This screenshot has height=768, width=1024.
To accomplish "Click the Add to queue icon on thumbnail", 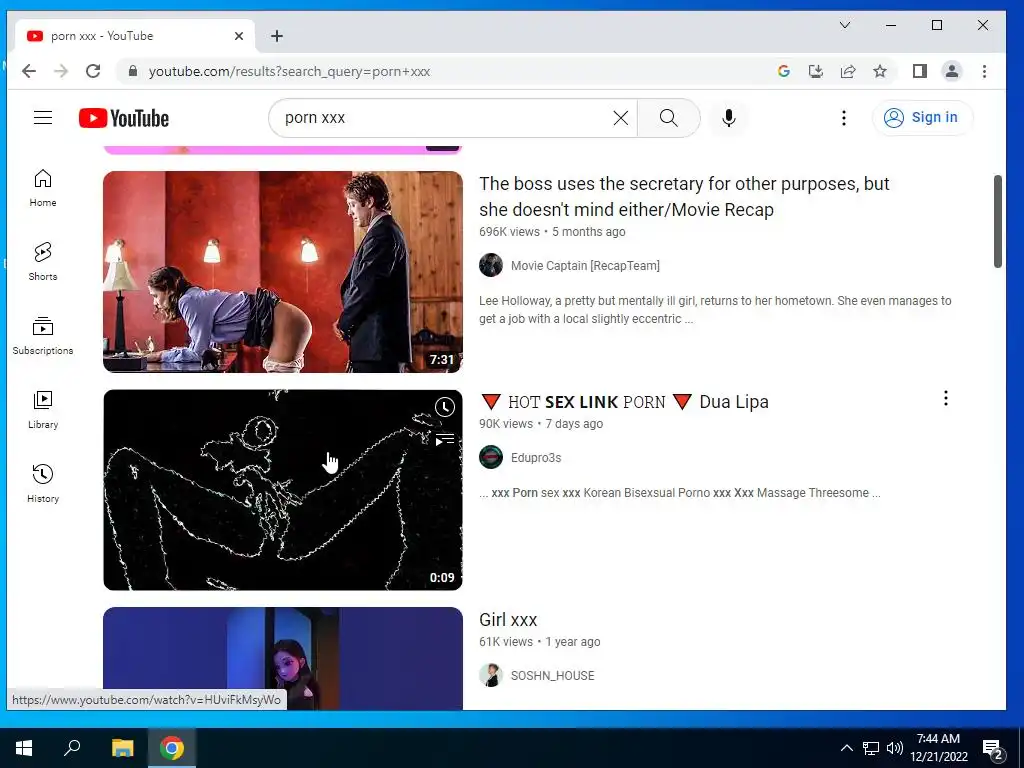I will coord(445,439).
